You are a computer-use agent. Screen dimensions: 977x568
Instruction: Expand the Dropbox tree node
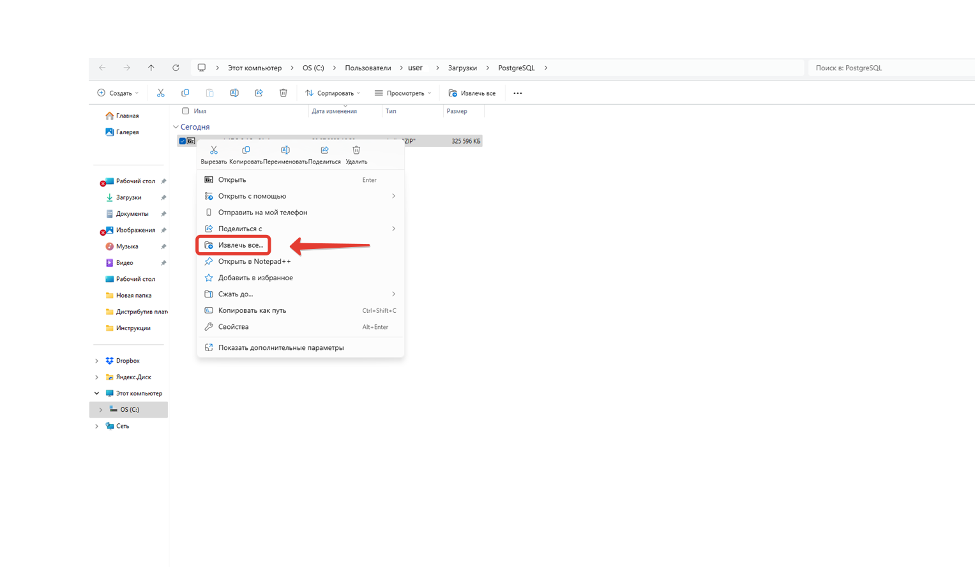pyautogui.click(x=97, y=360)
